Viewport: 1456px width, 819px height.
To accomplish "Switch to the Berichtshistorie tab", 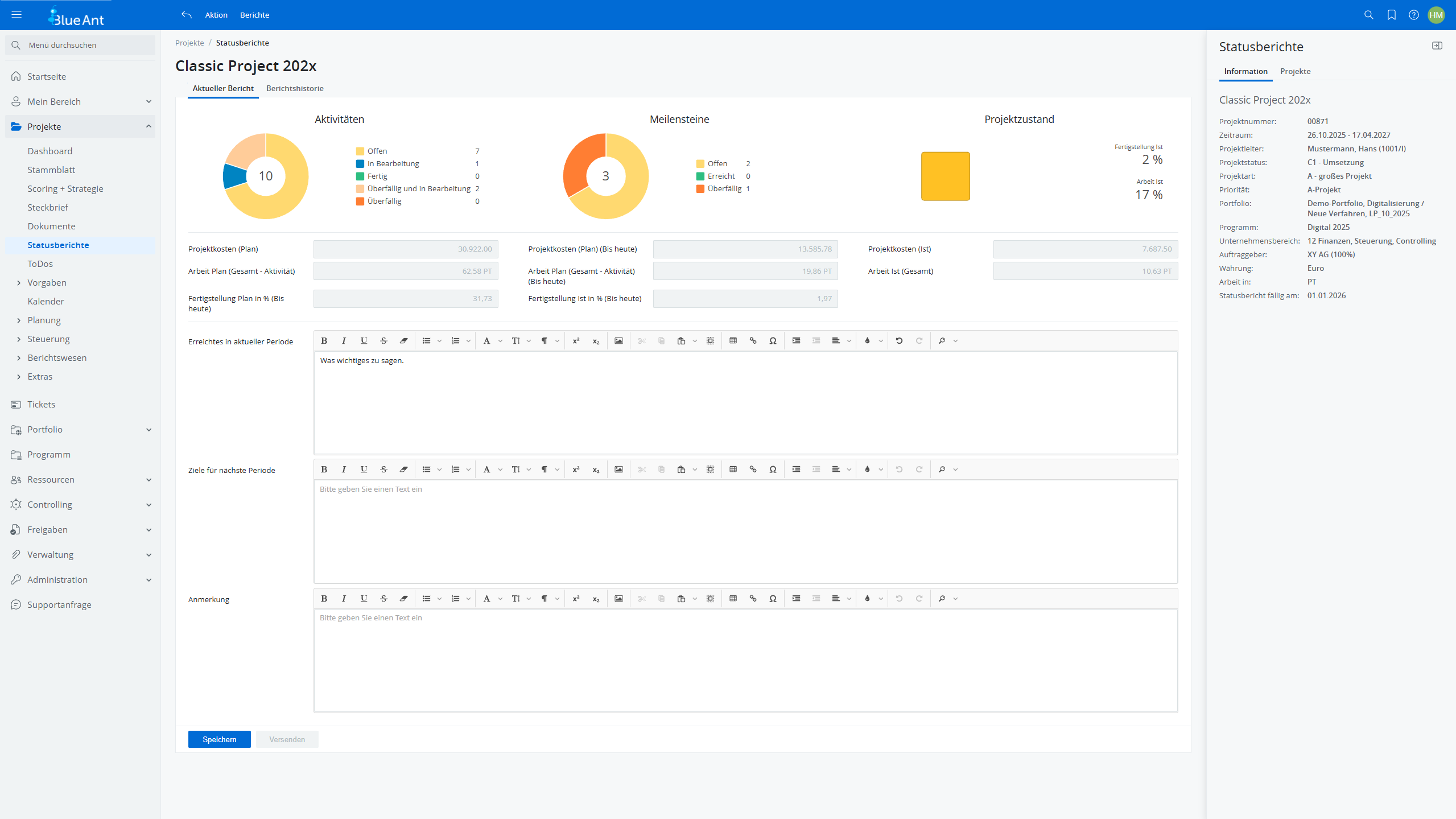I will (x=294, y=88).
